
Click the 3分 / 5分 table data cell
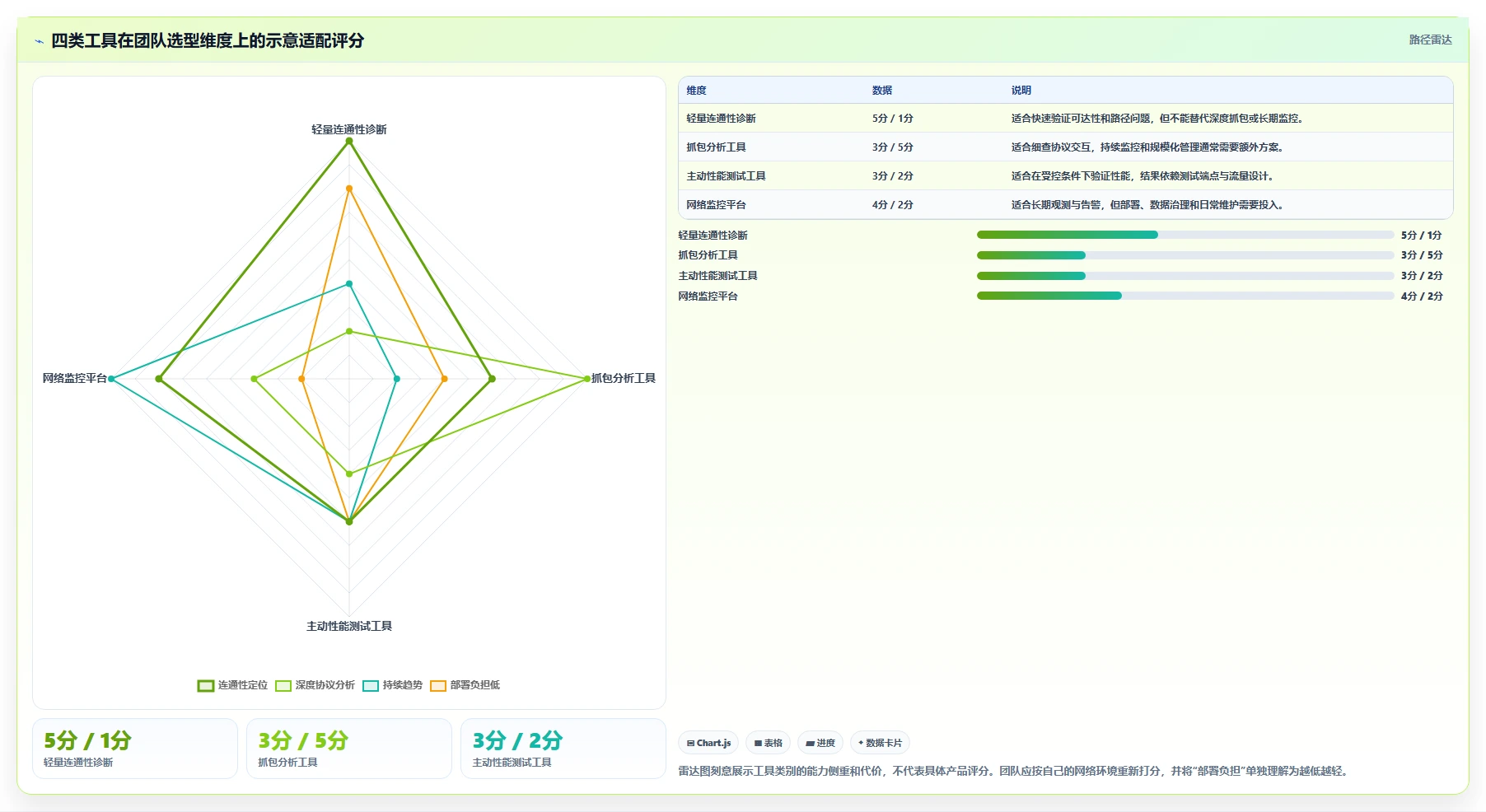pos(893,147)
